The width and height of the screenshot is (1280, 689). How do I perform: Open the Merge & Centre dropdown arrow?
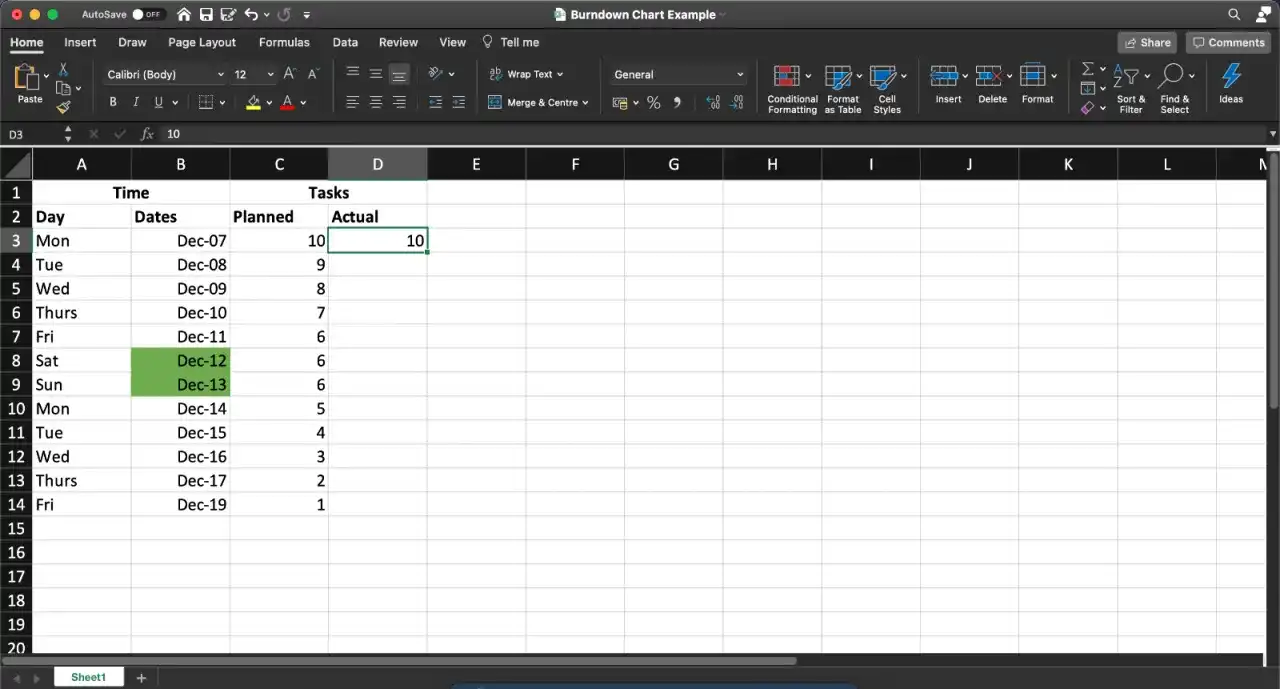(585, 102)
